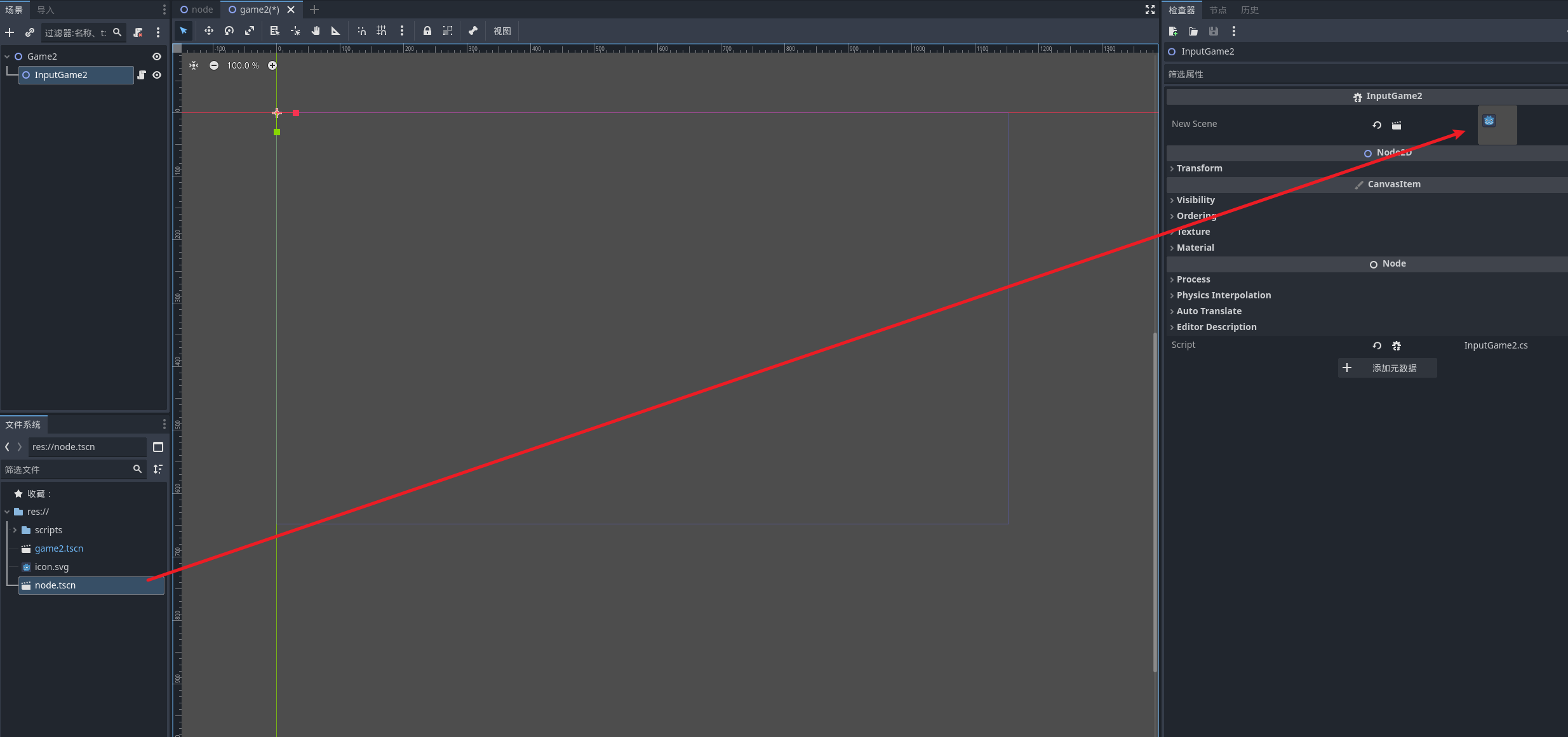Toggle grid snap

[x=382, y=30]
